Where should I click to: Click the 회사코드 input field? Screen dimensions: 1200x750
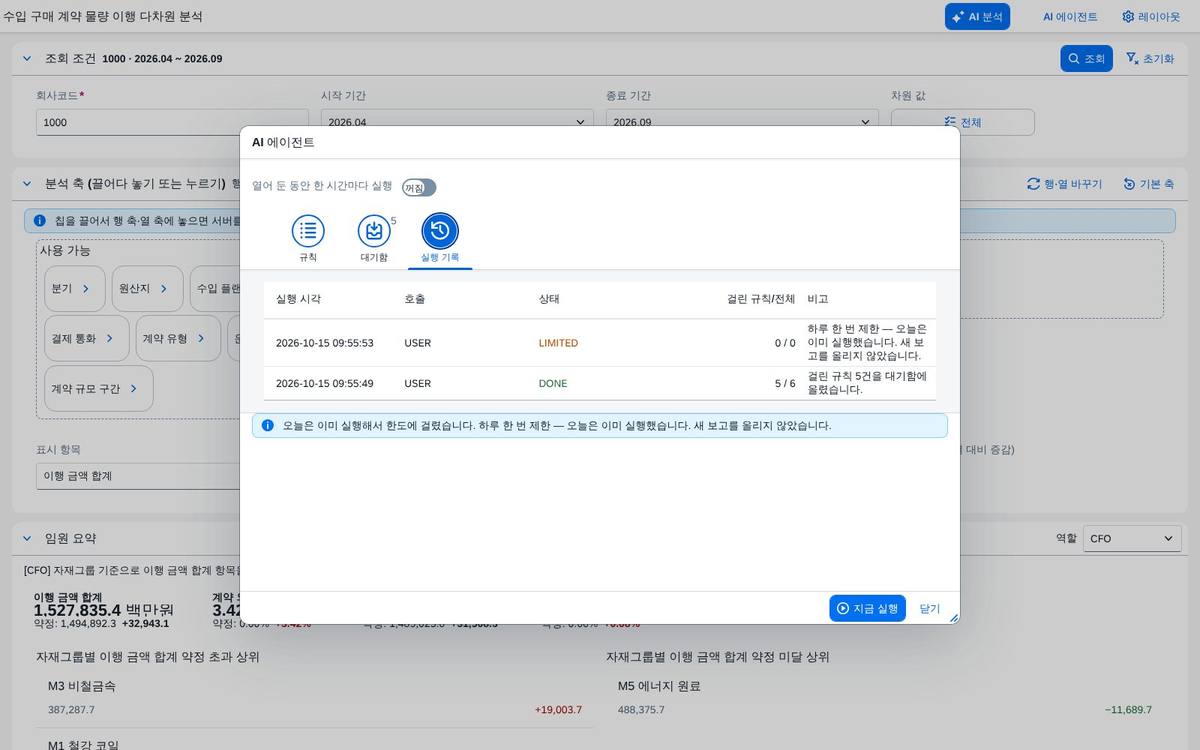(172, 122)
